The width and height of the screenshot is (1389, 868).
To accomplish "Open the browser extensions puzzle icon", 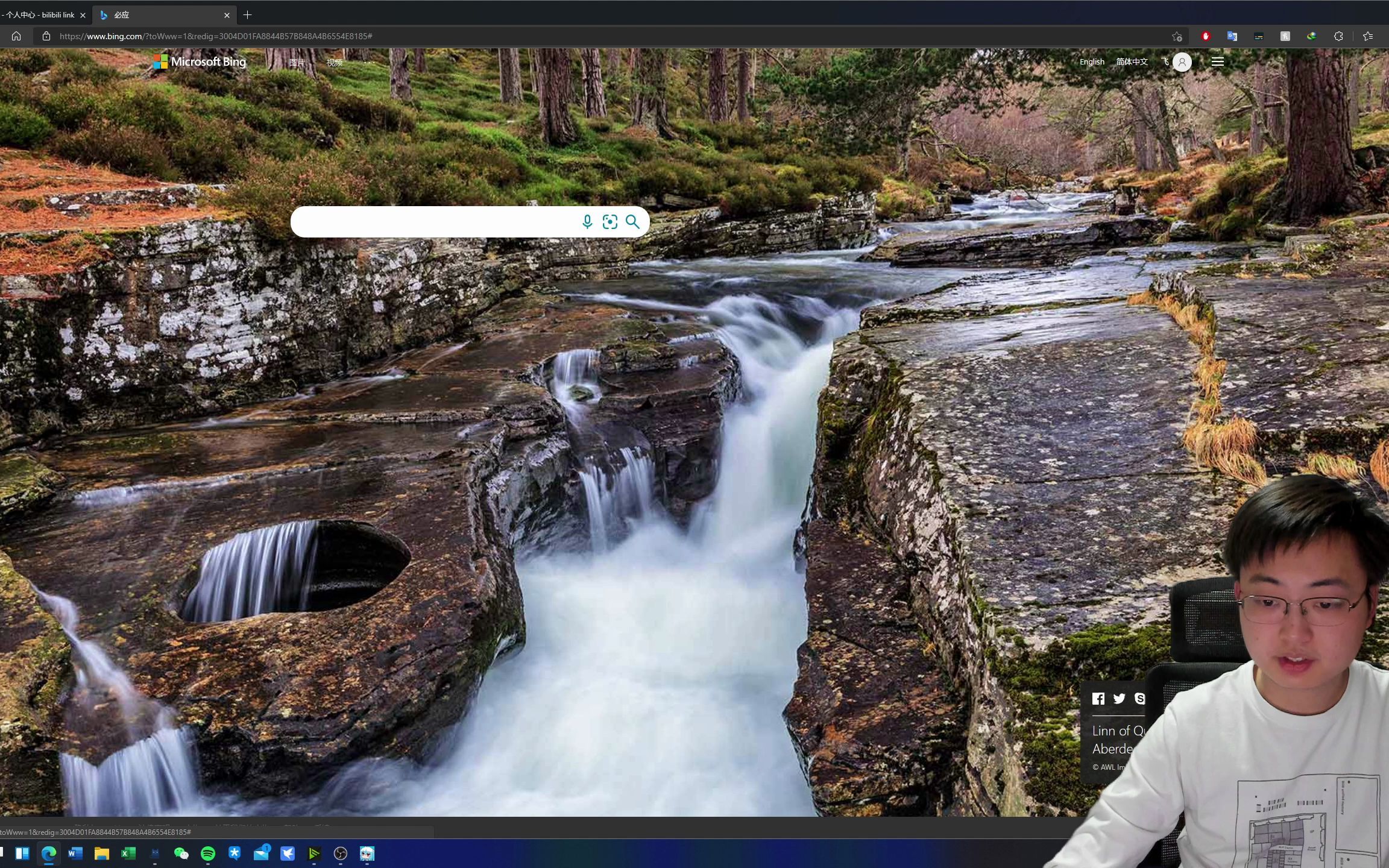I will coord(1338,36).
